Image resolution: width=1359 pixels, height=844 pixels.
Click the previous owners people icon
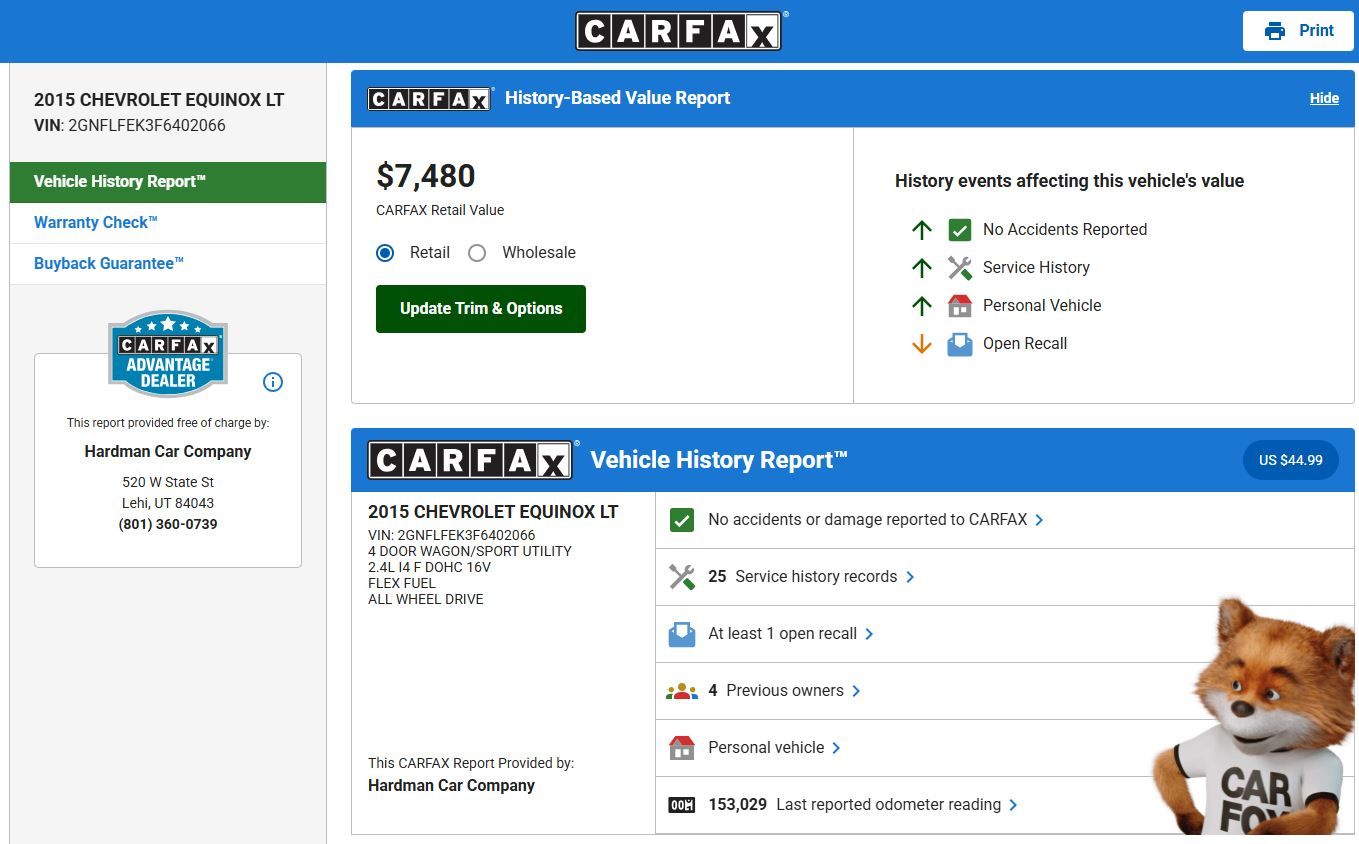pyautogui.click(x=682, y=691)
